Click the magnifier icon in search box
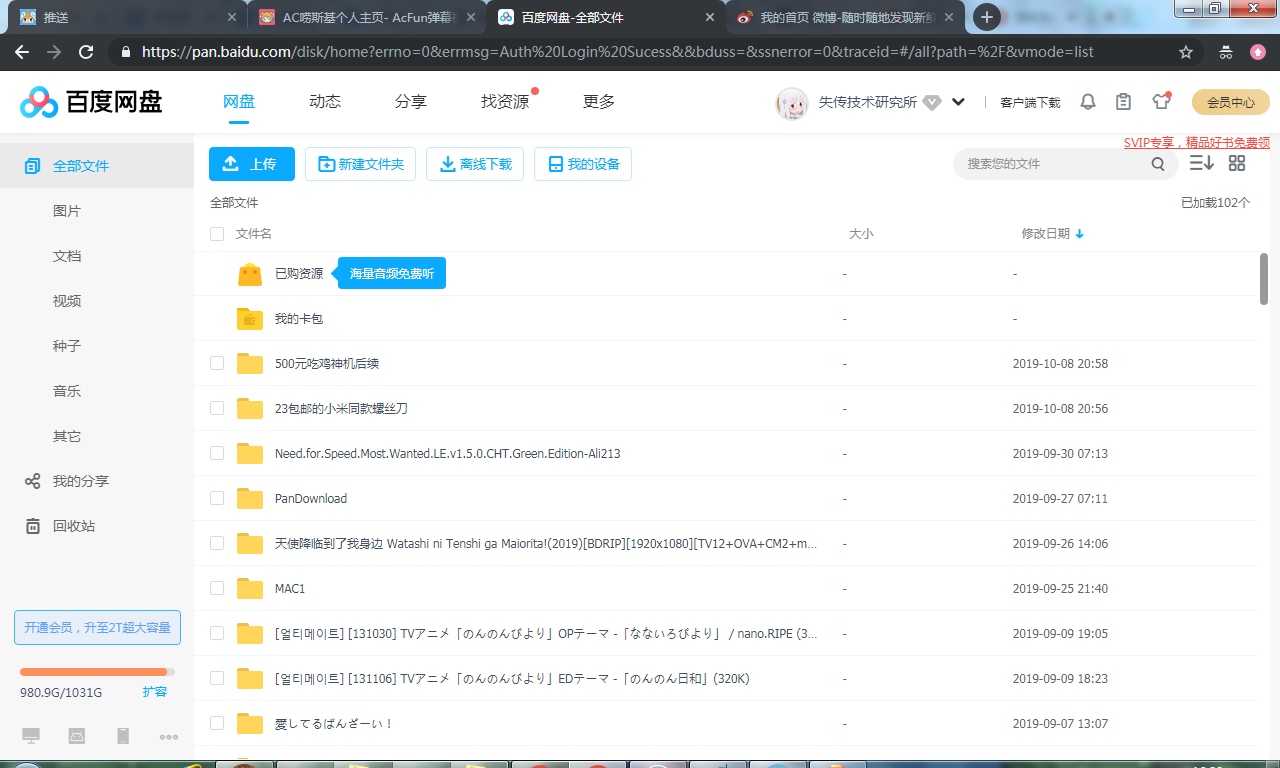This screenshot has width=1280, height=768. pos(1157,164)
